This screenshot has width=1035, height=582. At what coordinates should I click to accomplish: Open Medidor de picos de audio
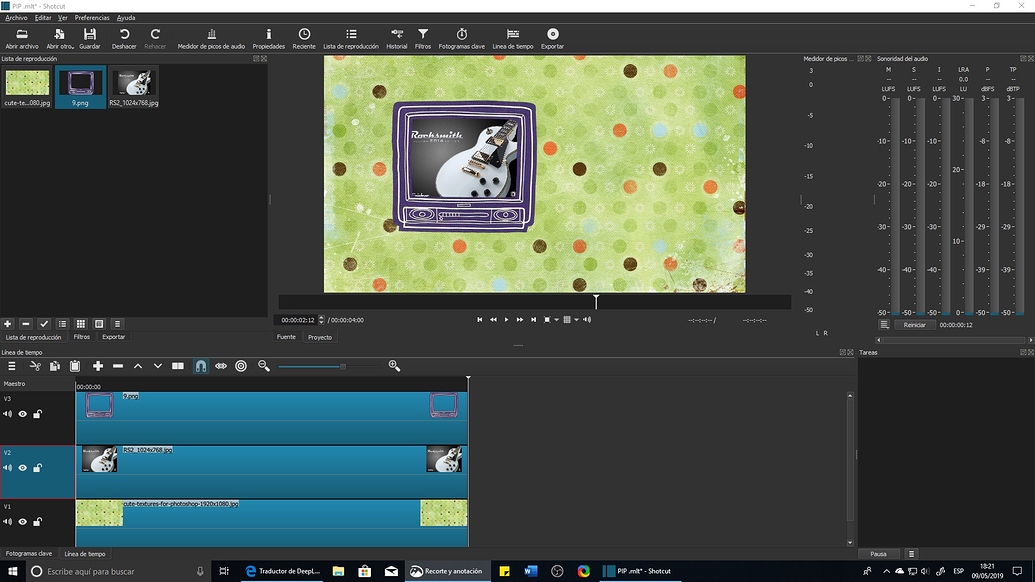(x=211, y=38)
